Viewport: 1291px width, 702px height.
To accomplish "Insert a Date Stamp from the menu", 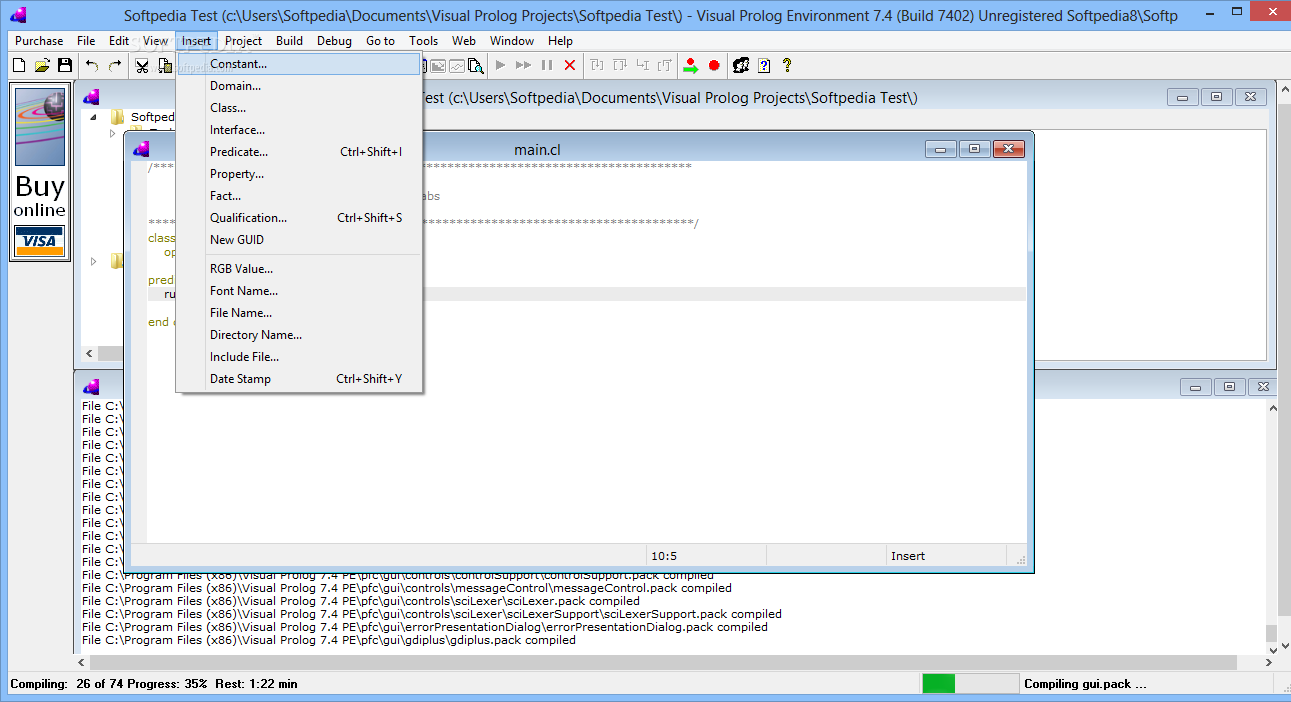I will point(299,379).
